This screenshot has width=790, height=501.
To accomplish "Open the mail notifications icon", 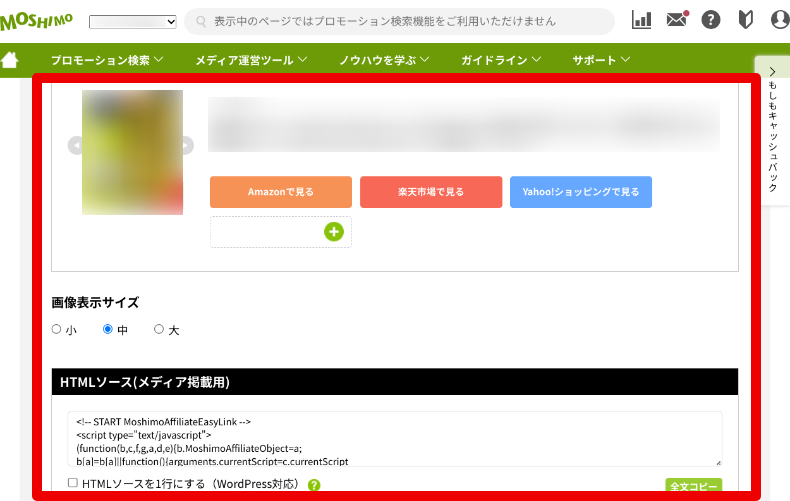I will pyautogui.click(x=677, y=20).
